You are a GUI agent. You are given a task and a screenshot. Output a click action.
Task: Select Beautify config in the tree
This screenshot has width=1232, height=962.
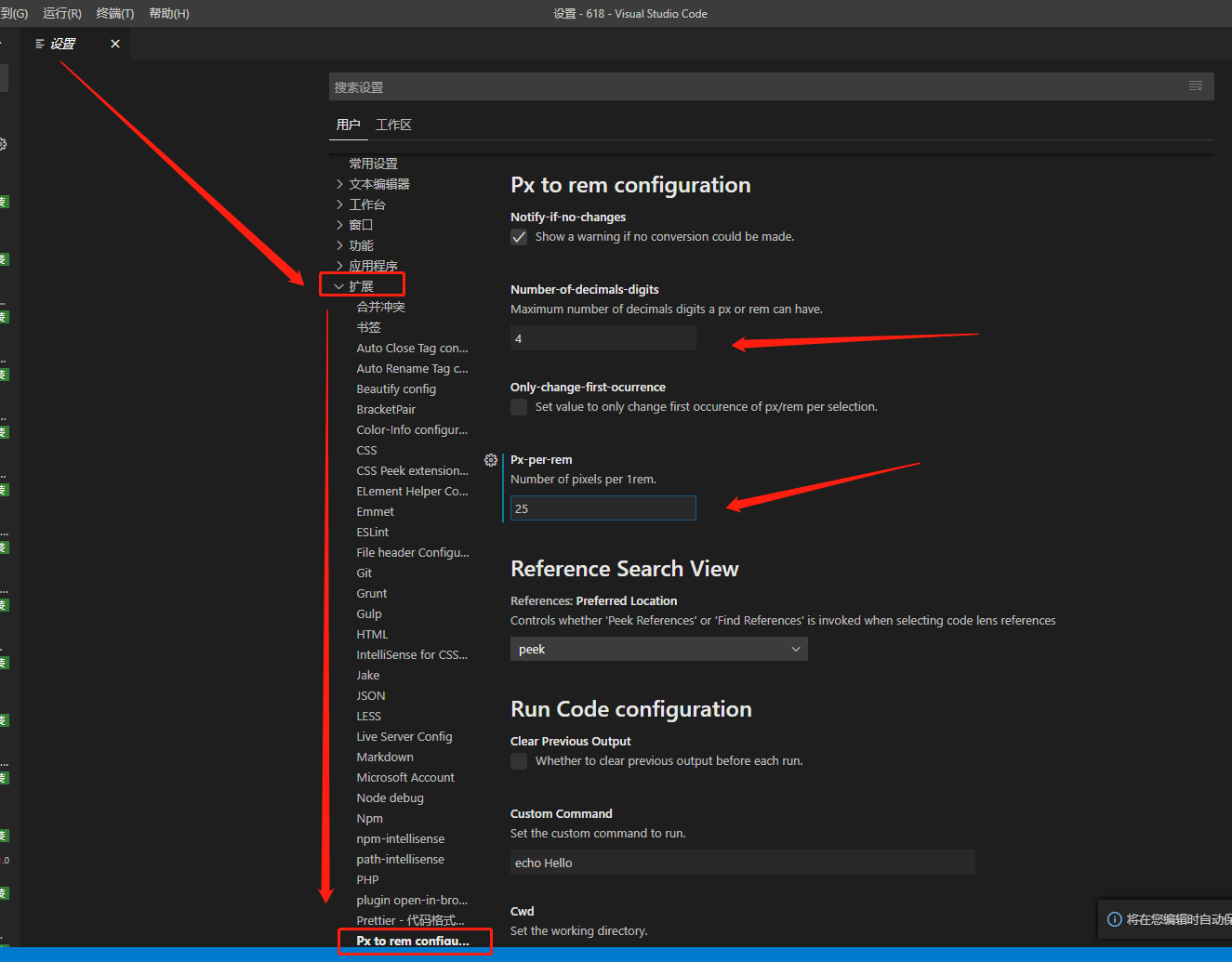(396, 389)
